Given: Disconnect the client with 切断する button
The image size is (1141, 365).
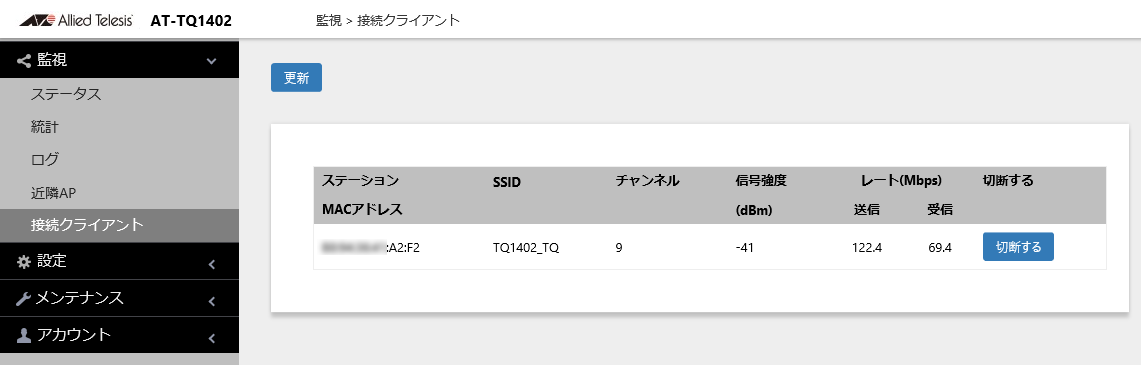Looking at the screenshot, I should (x=1018, y=247).
